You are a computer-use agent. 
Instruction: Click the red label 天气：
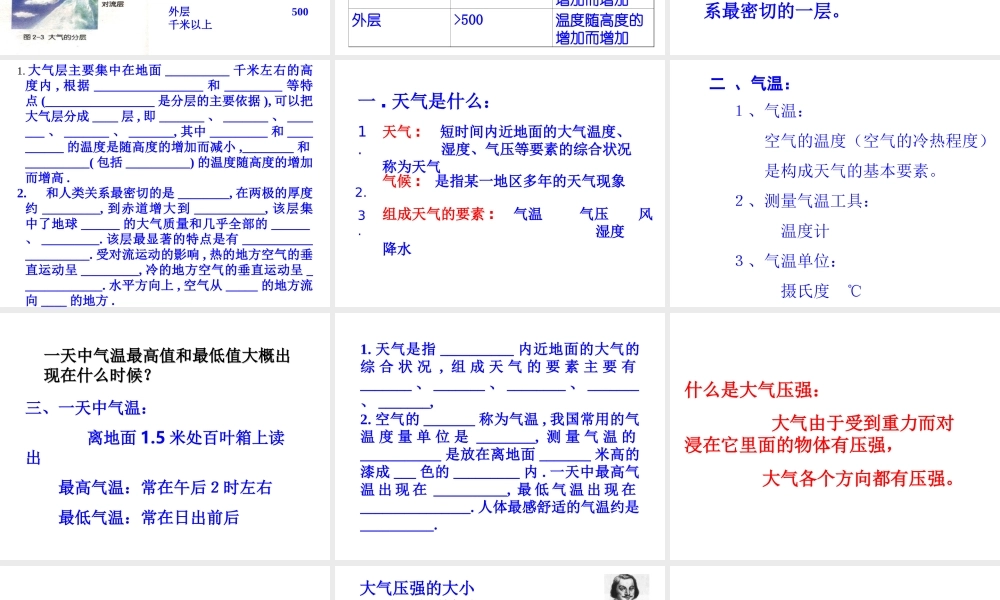(402, 132)
